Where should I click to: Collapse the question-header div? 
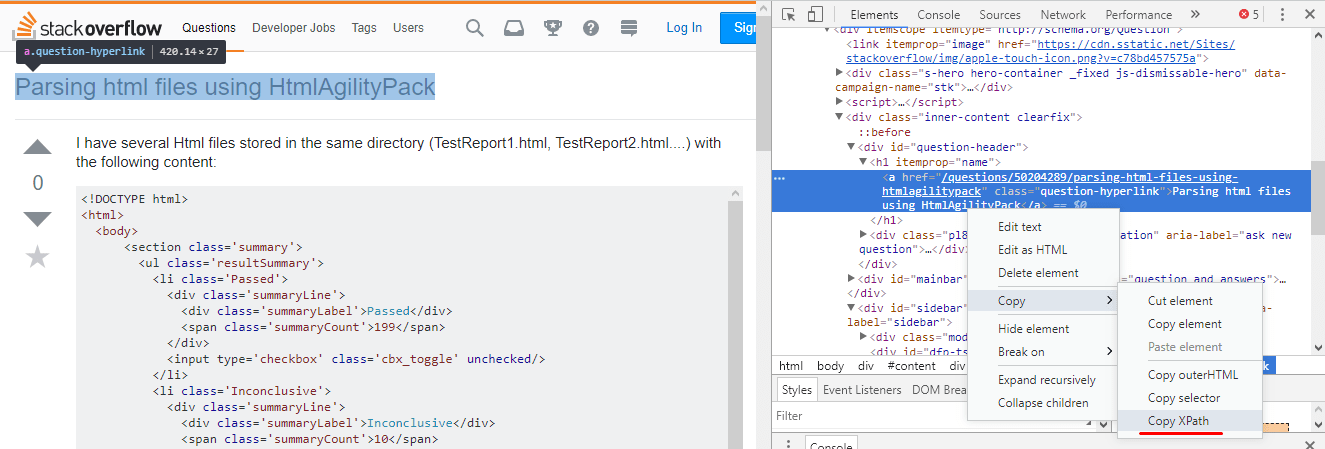(x=851, y=147)
